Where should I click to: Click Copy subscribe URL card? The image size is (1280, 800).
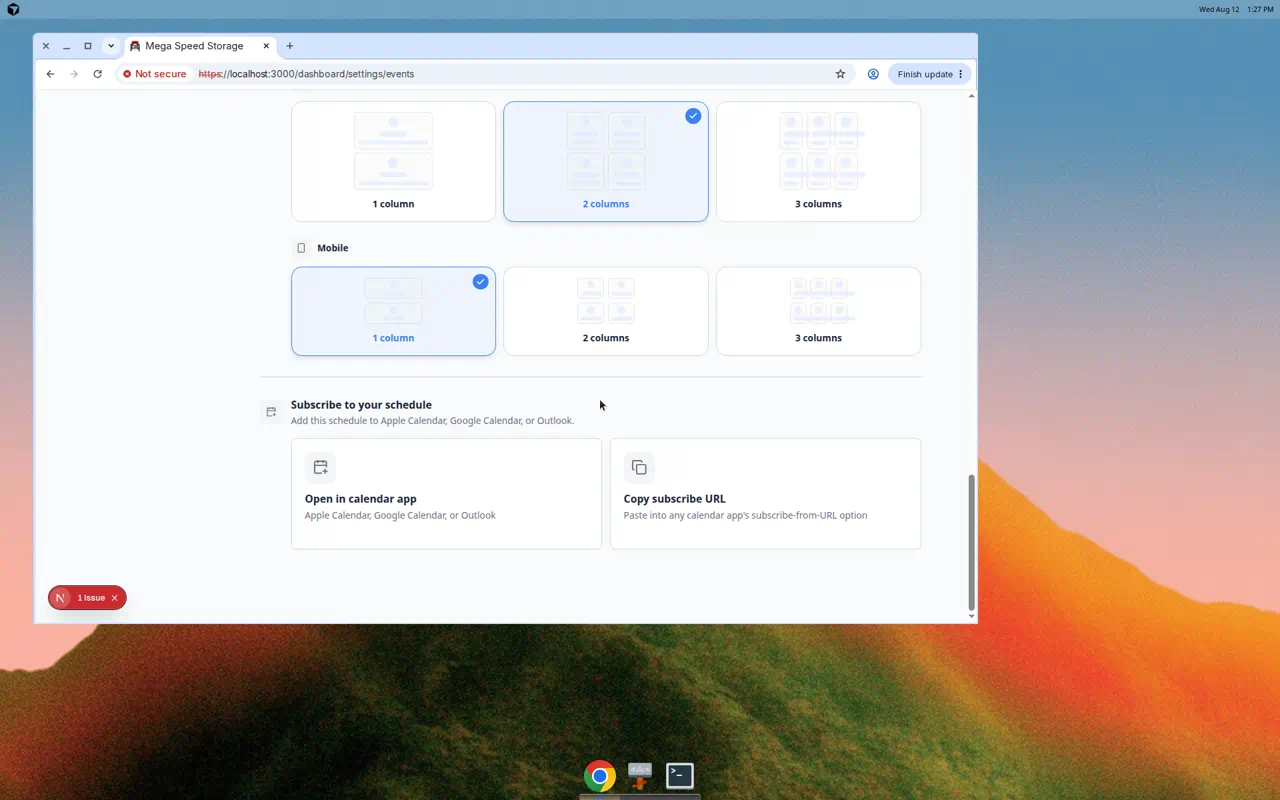click(765, 493)
